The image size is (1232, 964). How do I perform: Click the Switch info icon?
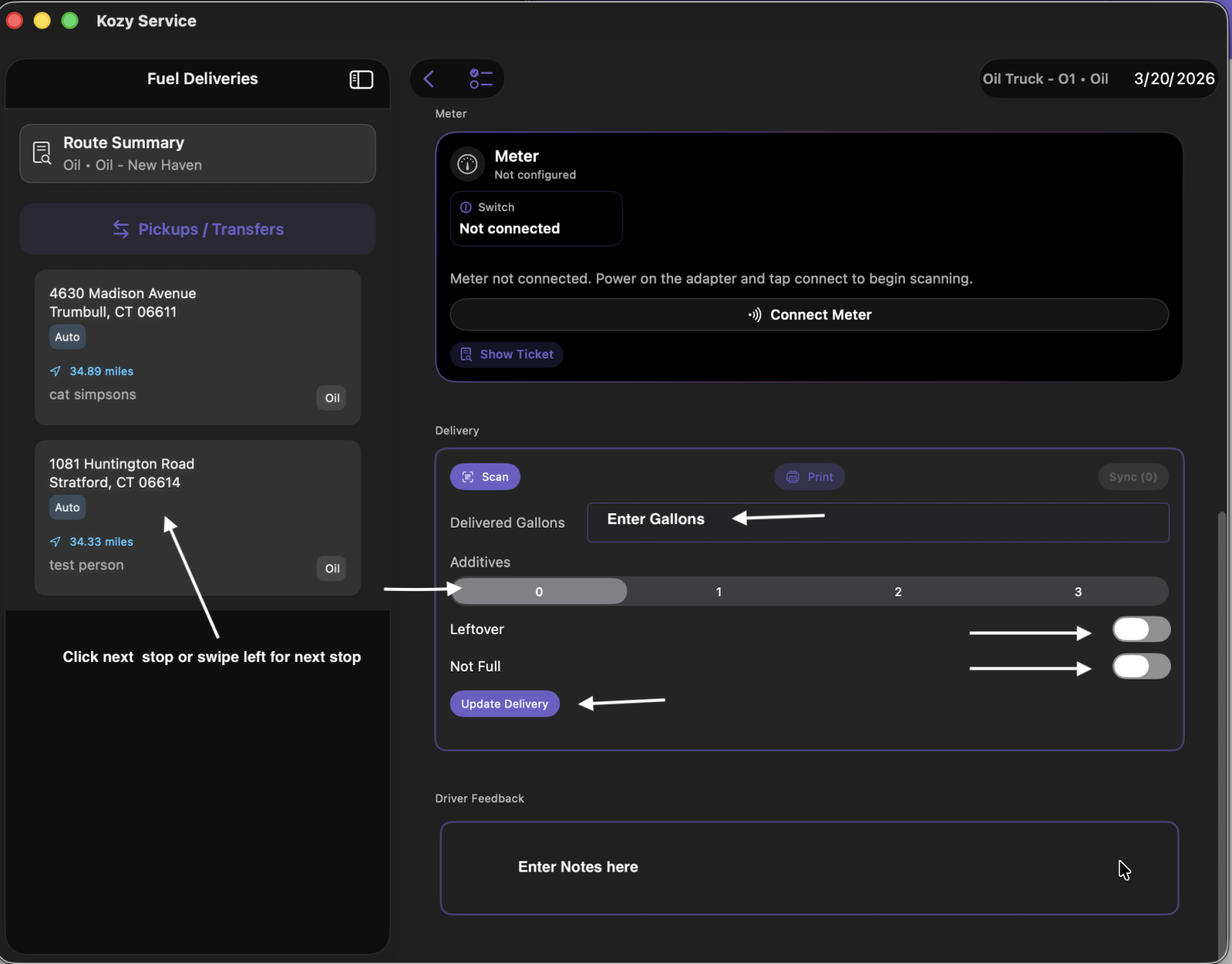[x=466, y=207]
